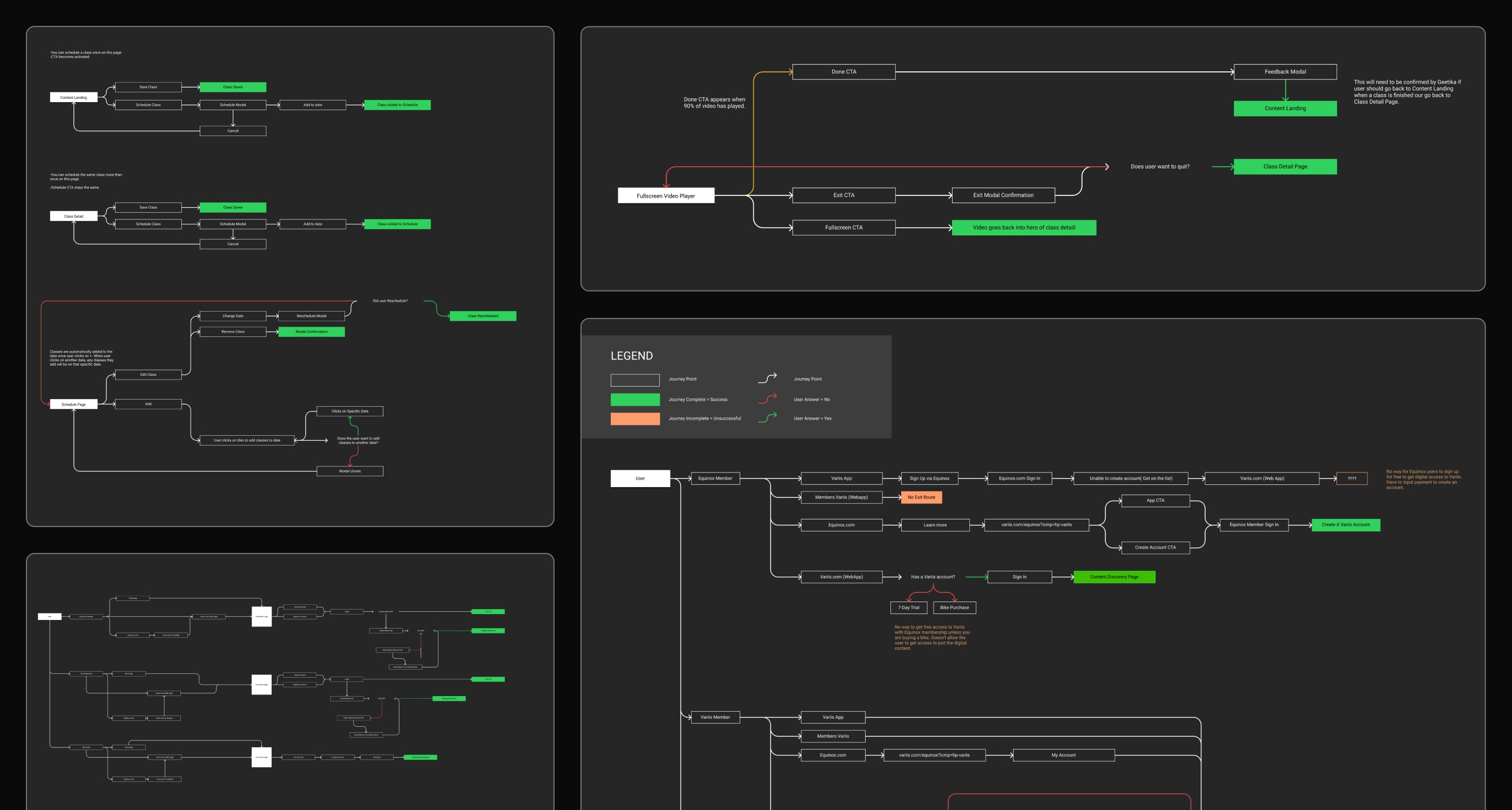Click the Done CTA box
1512x810 pixels.
(x=843, y=72)
